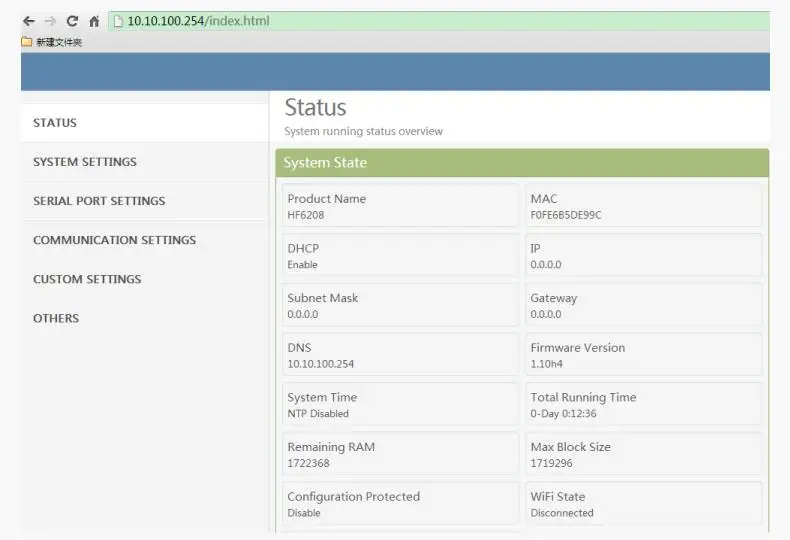Click the Firmware Version label
790x540 pixels.
pyautogui.click(x=577, y=348)
